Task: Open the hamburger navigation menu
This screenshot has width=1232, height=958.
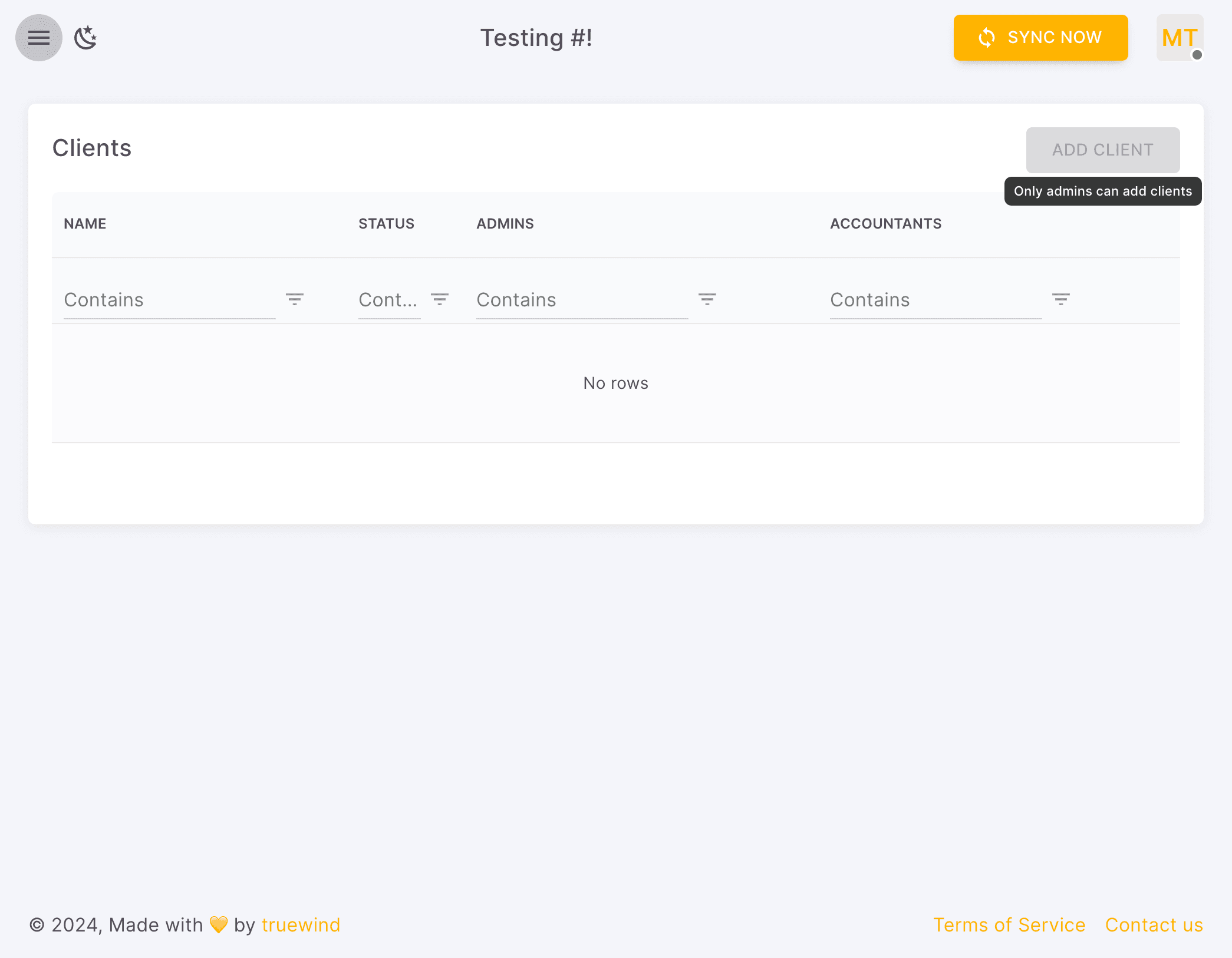Action: pyautogui.click(x=38, y=38)
